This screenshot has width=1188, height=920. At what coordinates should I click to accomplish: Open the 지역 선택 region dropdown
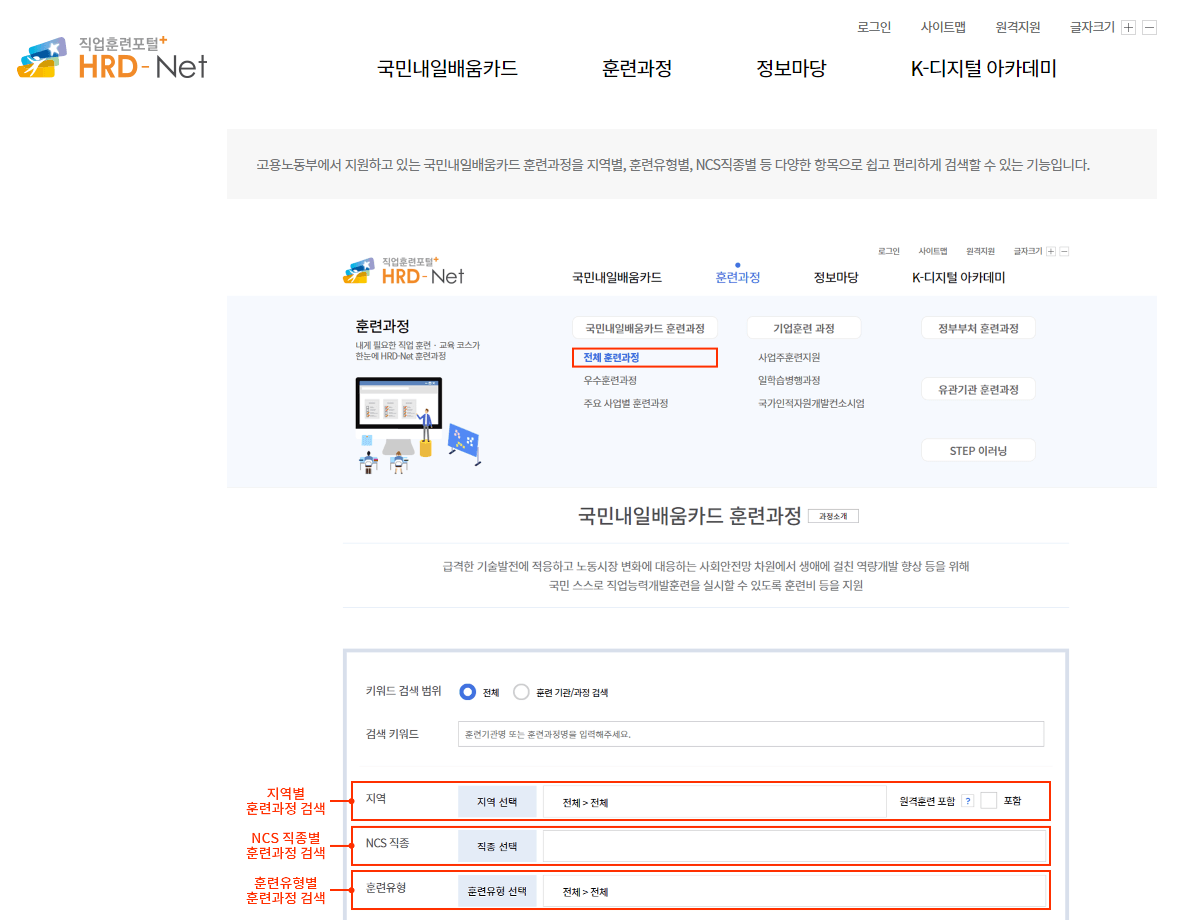click(497, 801)
